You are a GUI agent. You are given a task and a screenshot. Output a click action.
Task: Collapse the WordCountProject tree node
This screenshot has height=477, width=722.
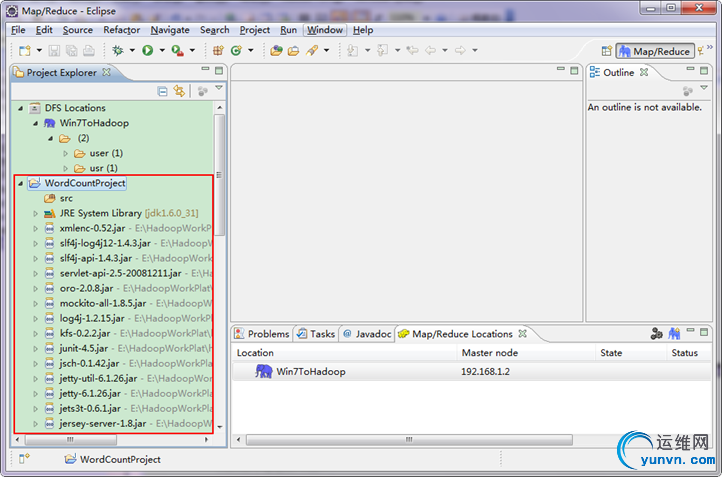[20, 183]
